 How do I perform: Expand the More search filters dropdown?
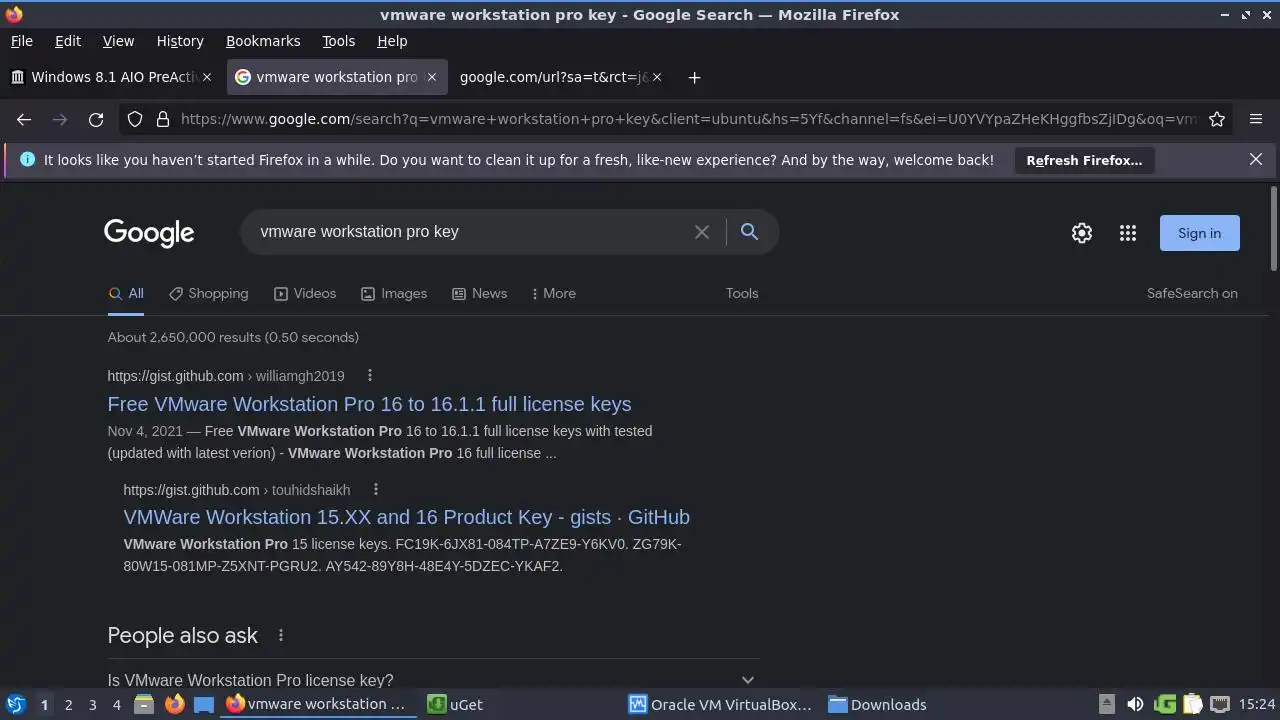click(552, 293)
